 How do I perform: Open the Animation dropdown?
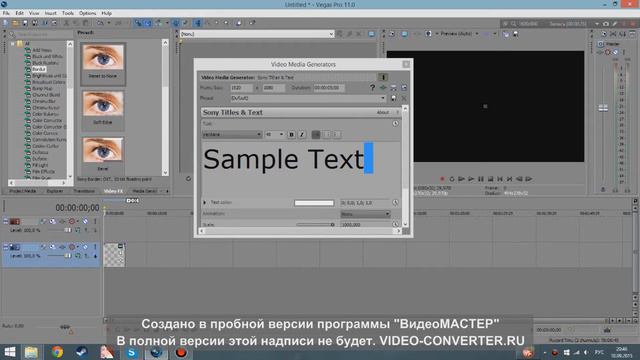click(x=365, y=214)
